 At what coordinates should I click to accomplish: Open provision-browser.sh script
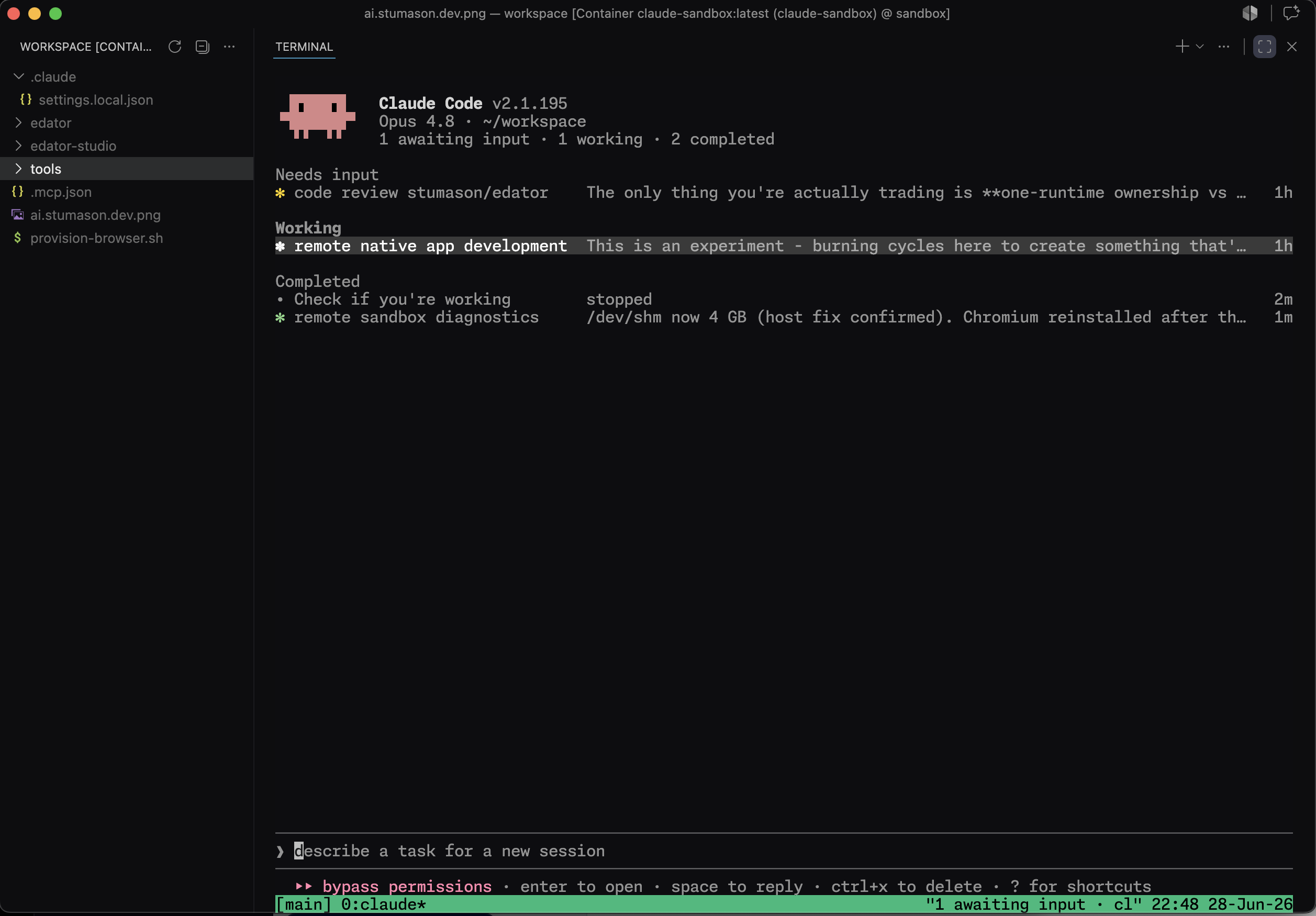127,238
